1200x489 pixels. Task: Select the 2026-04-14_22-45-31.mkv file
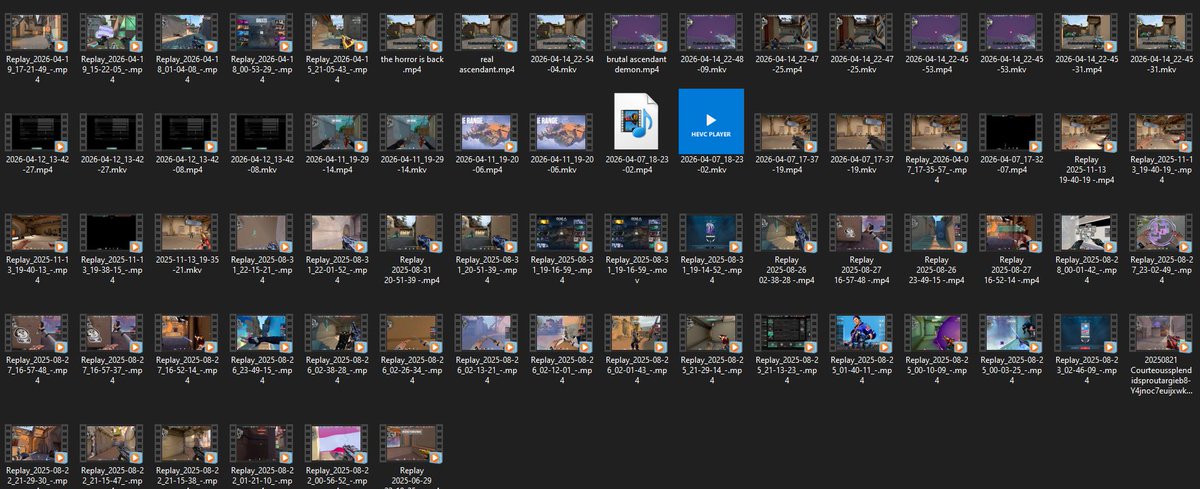click(1161, 44)
